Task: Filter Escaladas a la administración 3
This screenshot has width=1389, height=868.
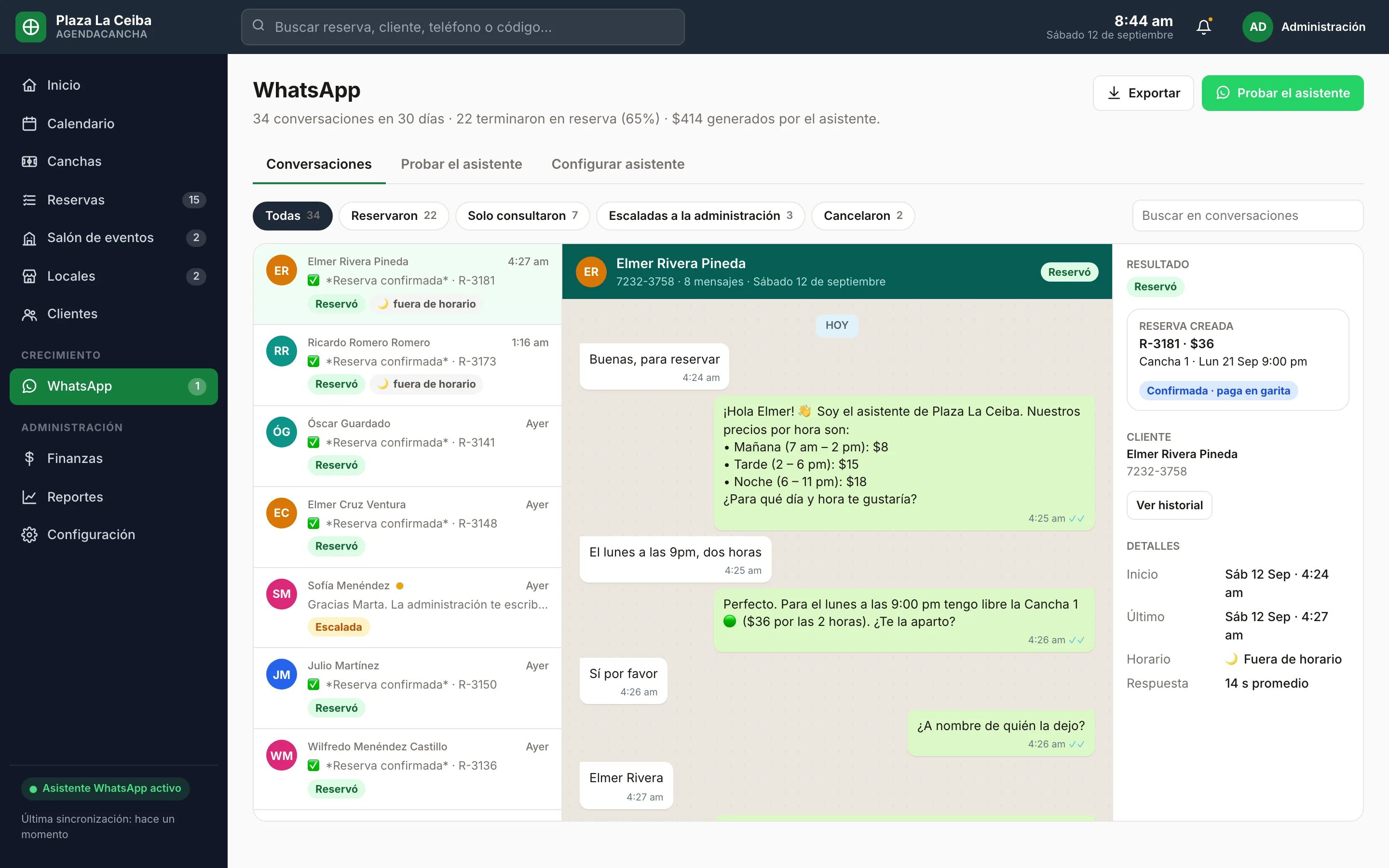Action: point(700,216)
